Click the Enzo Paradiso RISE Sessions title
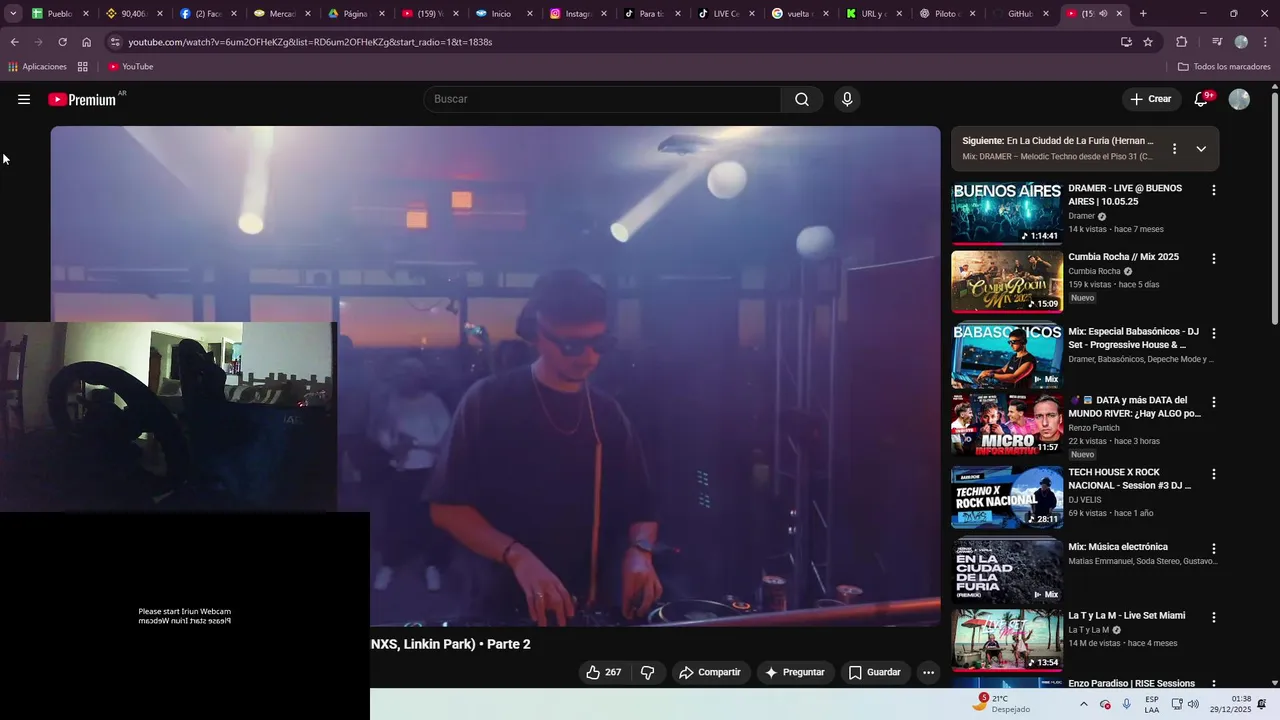1280x720 pixels. pos(1131,684)
